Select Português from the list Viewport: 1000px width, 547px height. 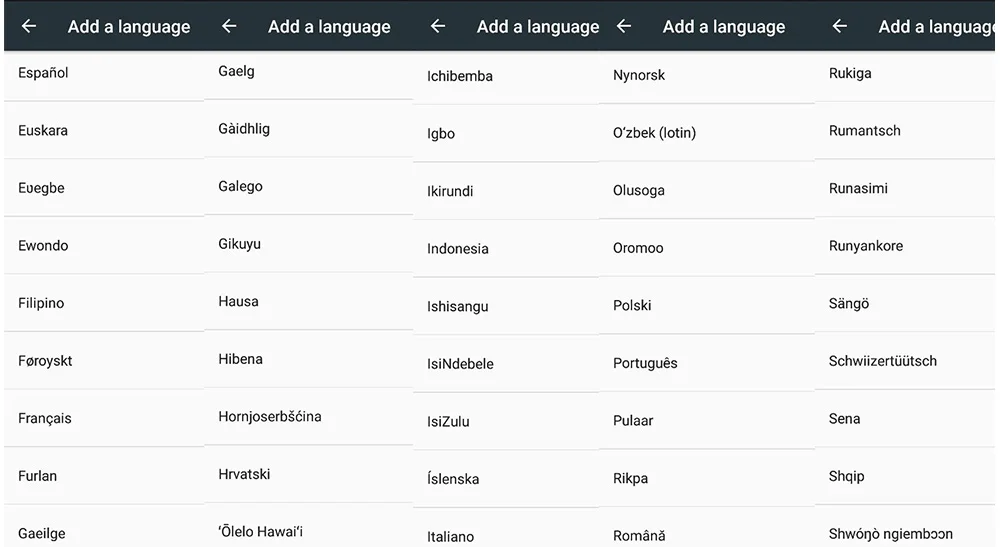tap(645, 363)
